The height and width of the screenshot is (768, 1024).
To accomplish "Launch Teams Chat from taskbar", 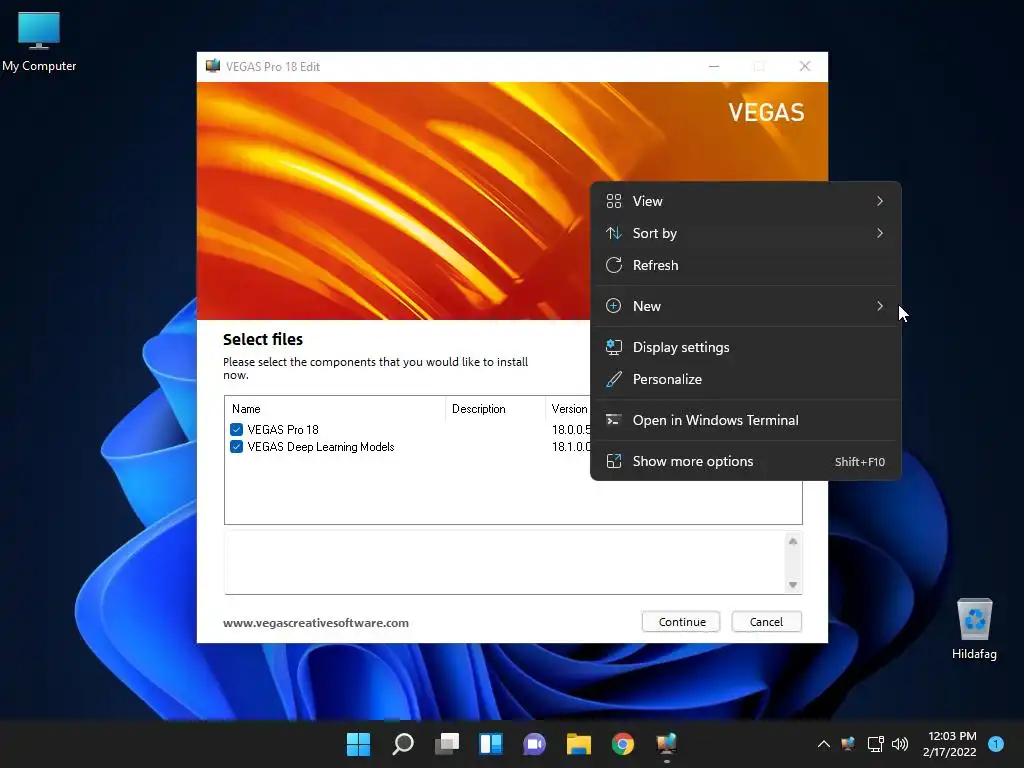I will click(535, 744).
